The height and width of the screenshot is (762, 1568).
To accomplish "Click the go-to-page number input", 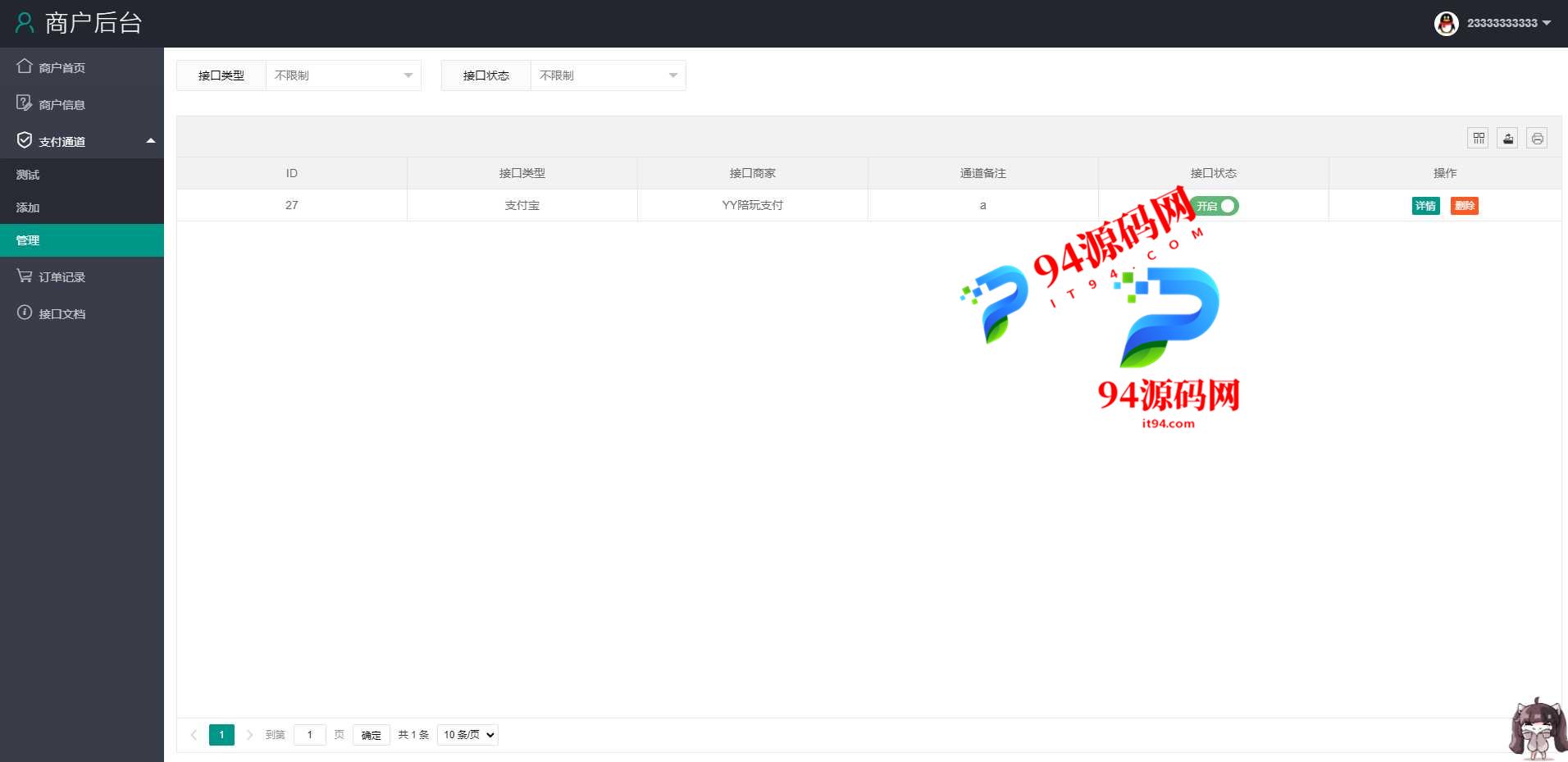I will pyautogui.click(x=309, y=735).
